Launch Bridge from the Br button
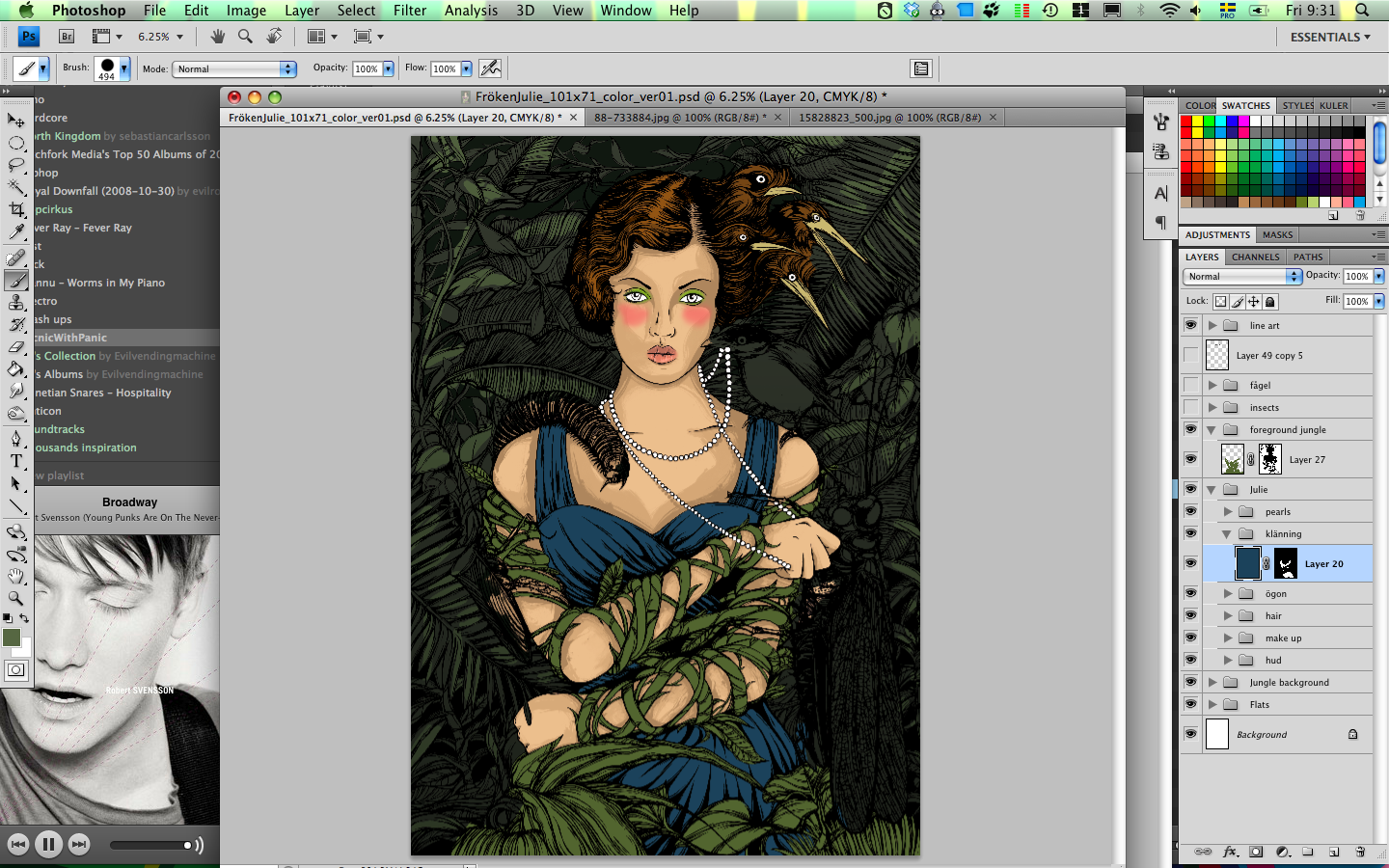Screen dimensions: 1389x868 [x=67, y=37]
